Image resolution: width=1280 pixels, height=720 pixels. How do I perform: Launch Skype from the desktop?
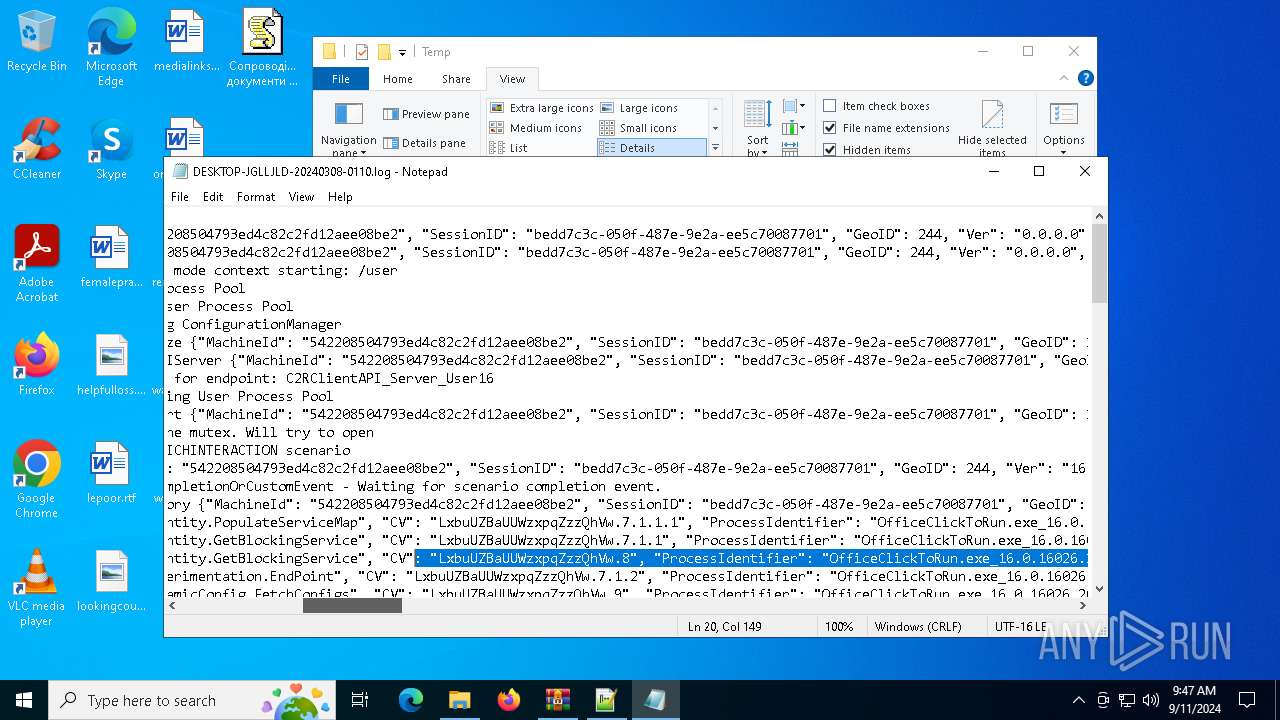(x=111, y=150)
